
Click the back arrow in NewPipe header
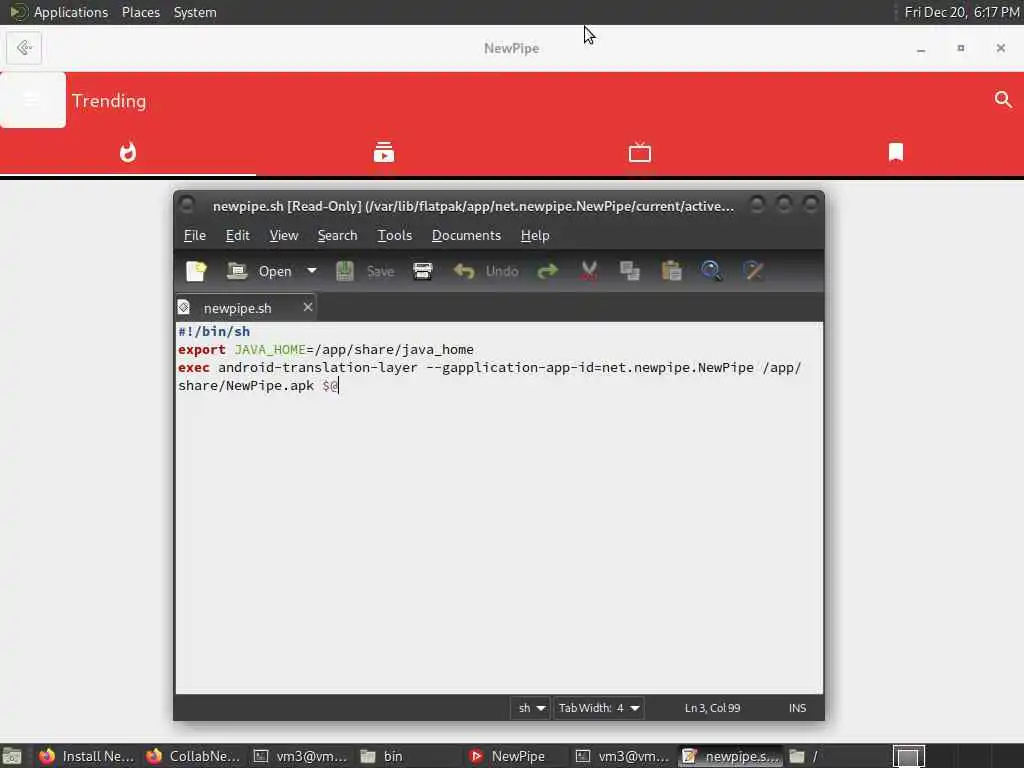point(24,48)
